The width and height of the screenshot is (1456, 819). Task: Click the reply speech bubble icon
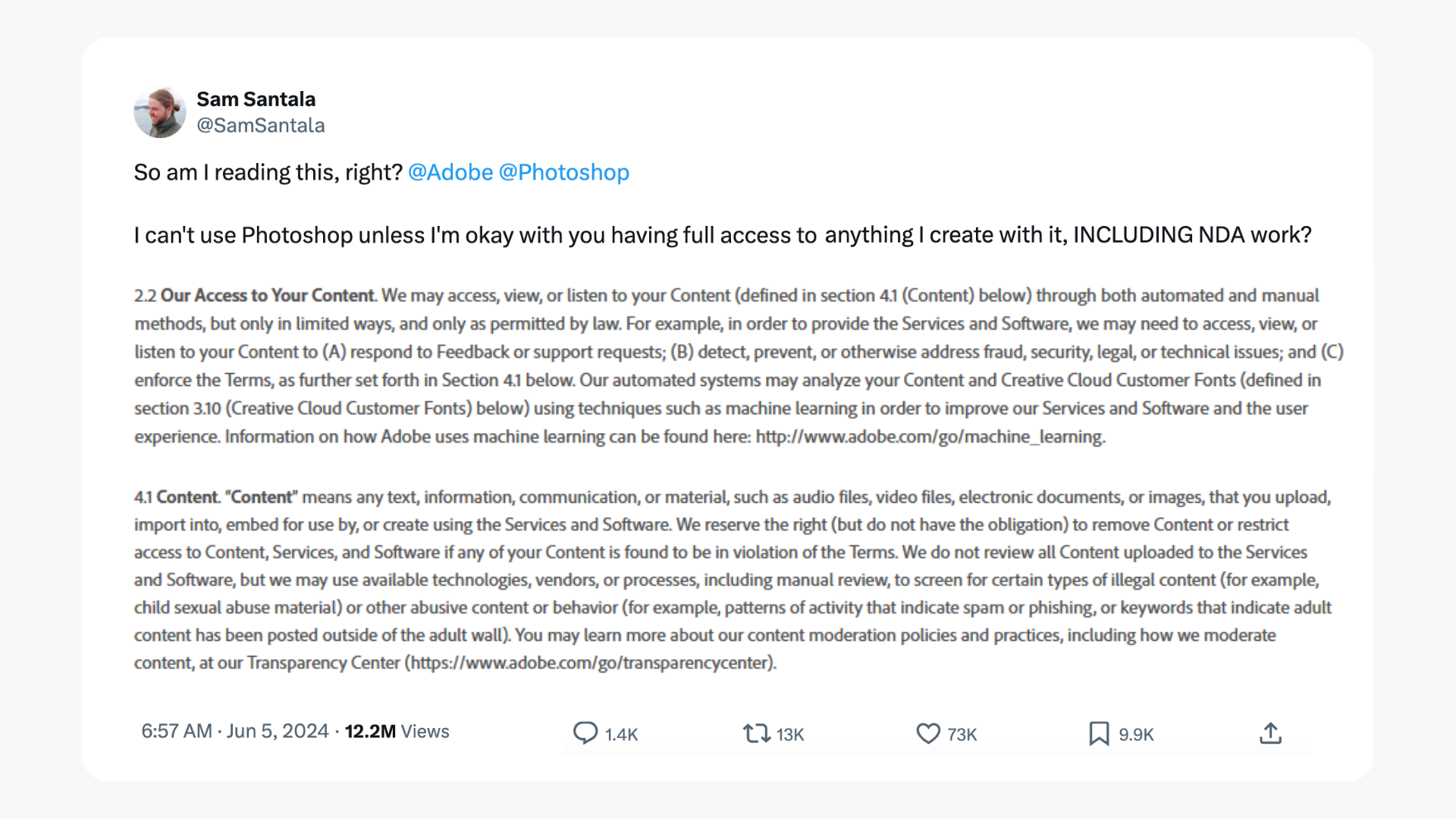[x=585, y=733]
